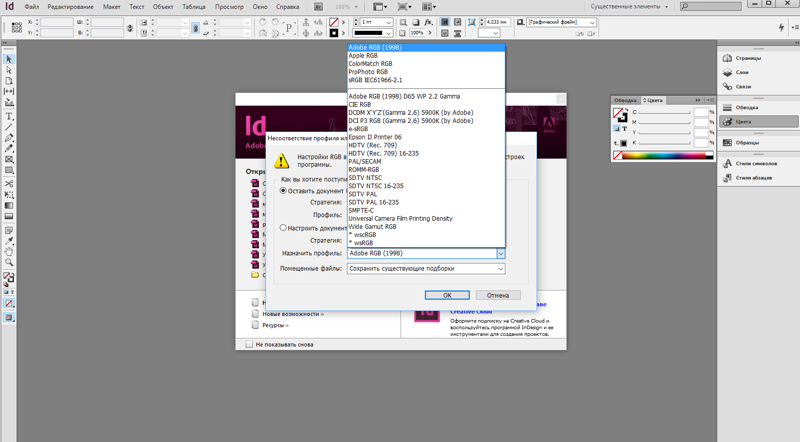This screenshot has height=442, width=800.
Task: Collapse the Color panel with the double arrows
Action: 698,100
